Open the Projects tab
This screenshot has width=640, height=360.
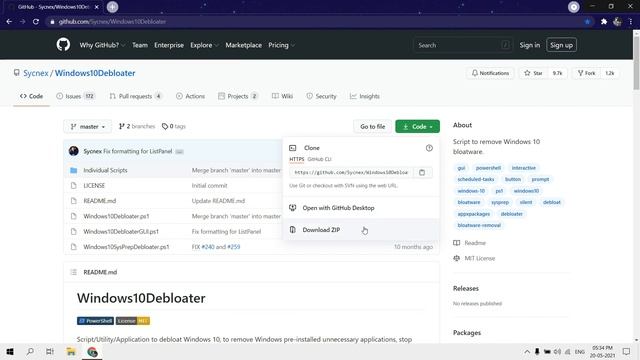tap(238, 96)
